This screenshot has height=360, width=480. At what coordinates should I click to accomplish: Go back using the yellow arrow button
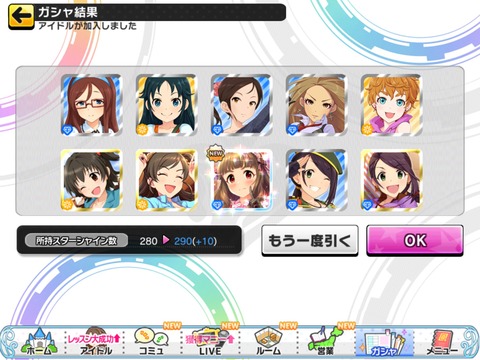[x=21, y=17]
